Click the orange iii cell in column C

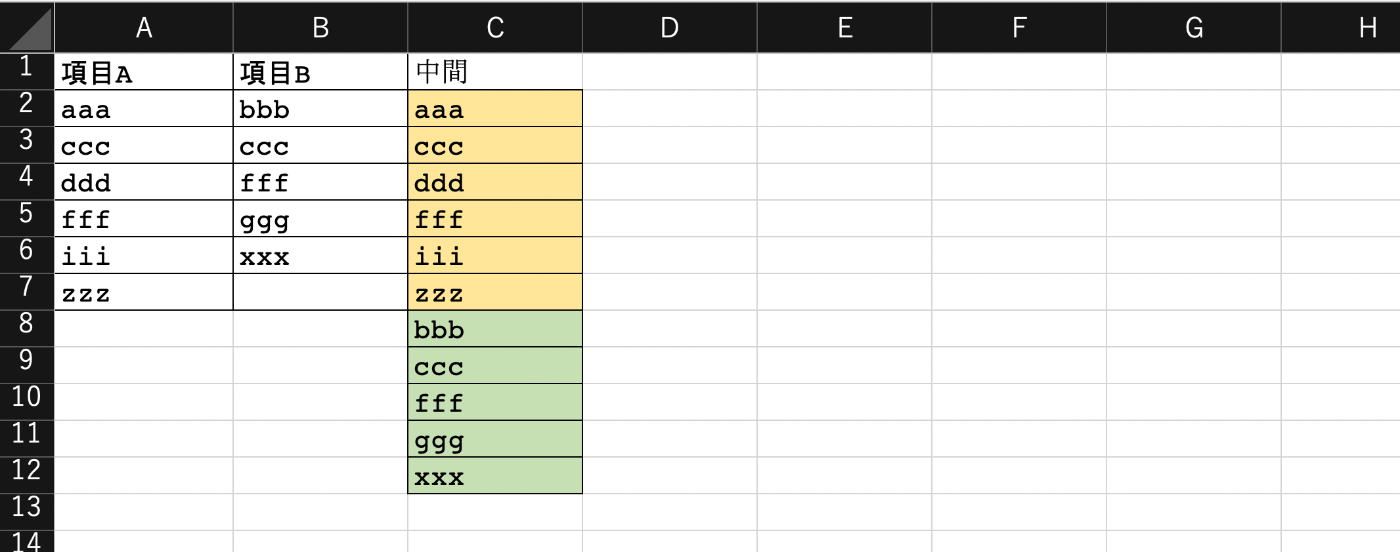(495, 256)
